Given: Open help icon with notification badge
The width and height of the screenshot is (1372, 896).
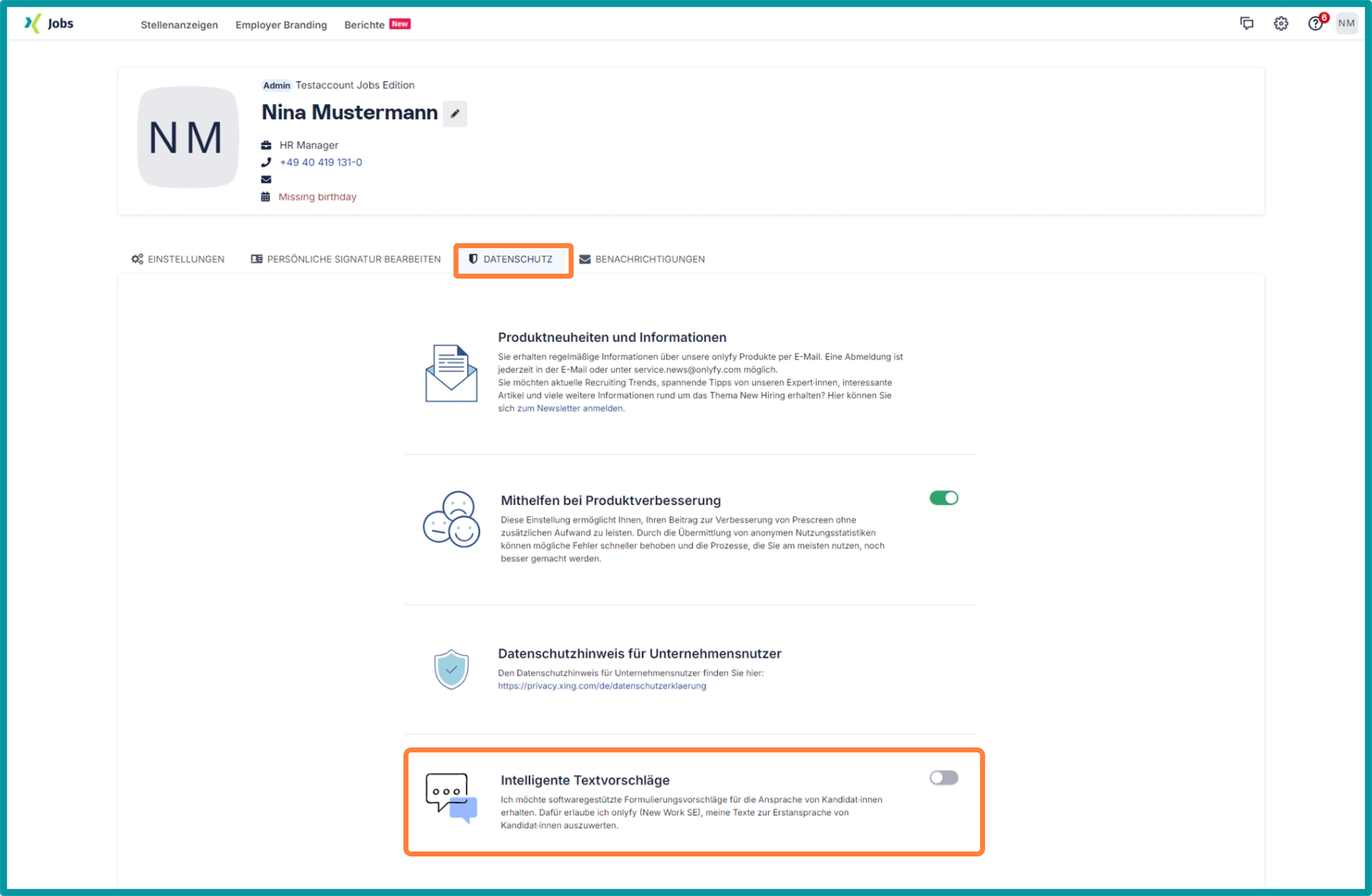Looking at the screenshot, I should pyautogui.click(x=1315, y=24).
